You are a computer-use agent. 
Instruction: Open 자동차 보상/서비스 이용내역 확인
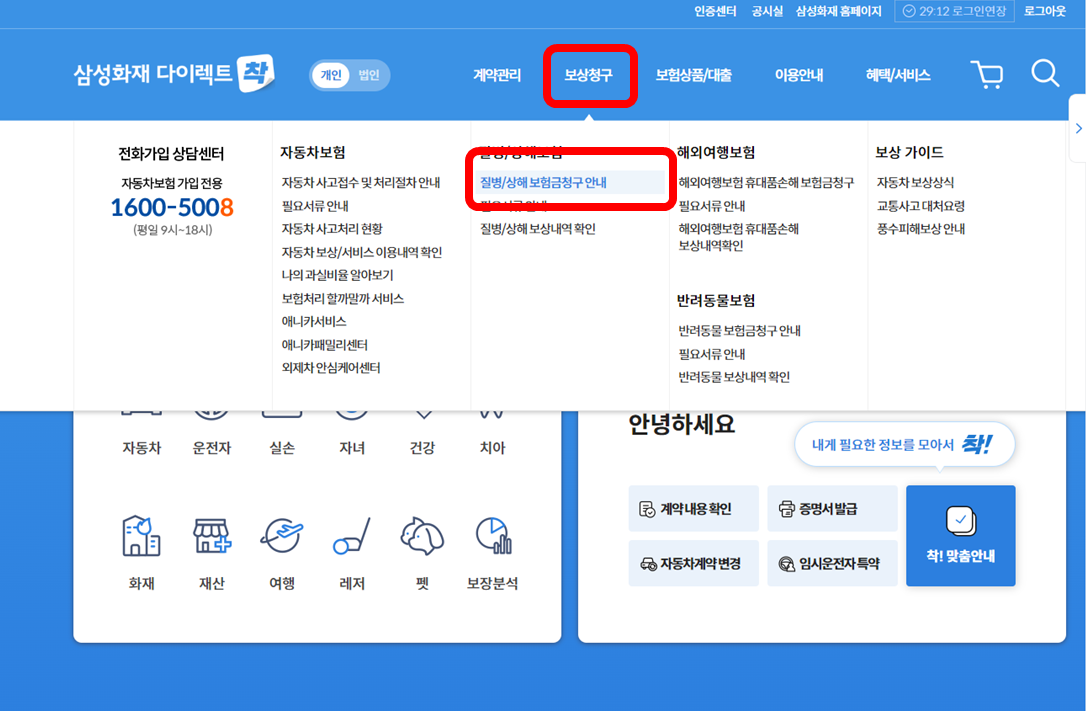(362, 252)
